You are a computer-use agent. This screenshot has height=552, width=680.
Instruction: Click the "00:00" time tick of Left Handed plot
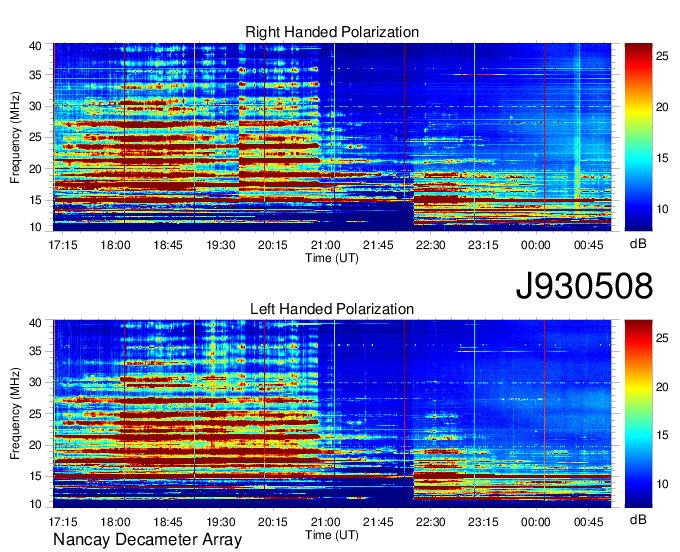pyautogui.click(x=536, y=522)
